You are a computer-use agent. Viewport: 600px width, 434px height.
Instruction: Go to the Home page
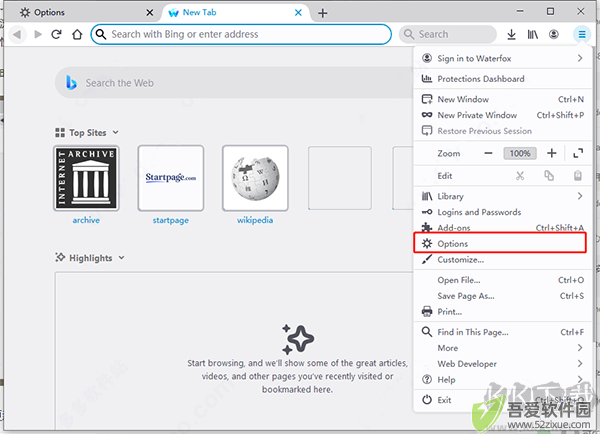(77, 34)
